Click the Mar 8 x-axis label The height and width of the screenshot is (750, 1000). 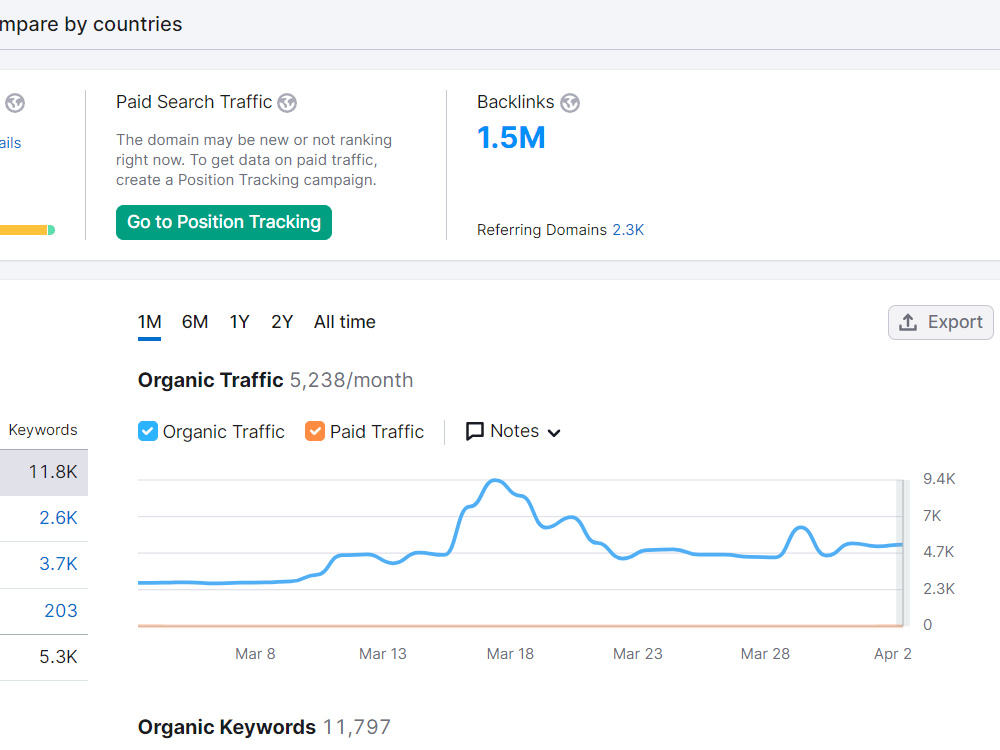pyautogui.click(x=255, y=654)
